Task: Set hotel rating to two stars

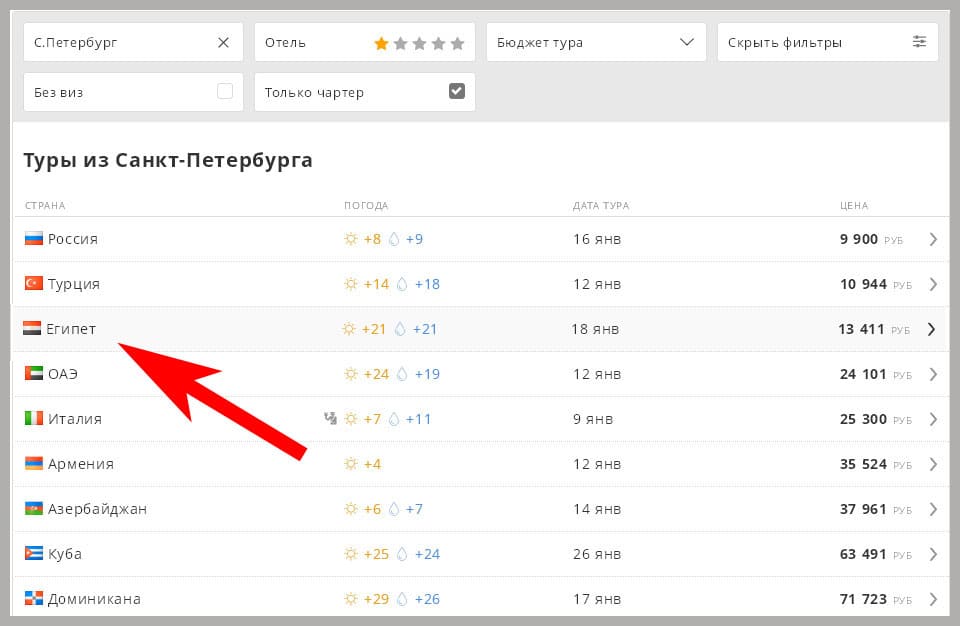Action: pos(400,43)
